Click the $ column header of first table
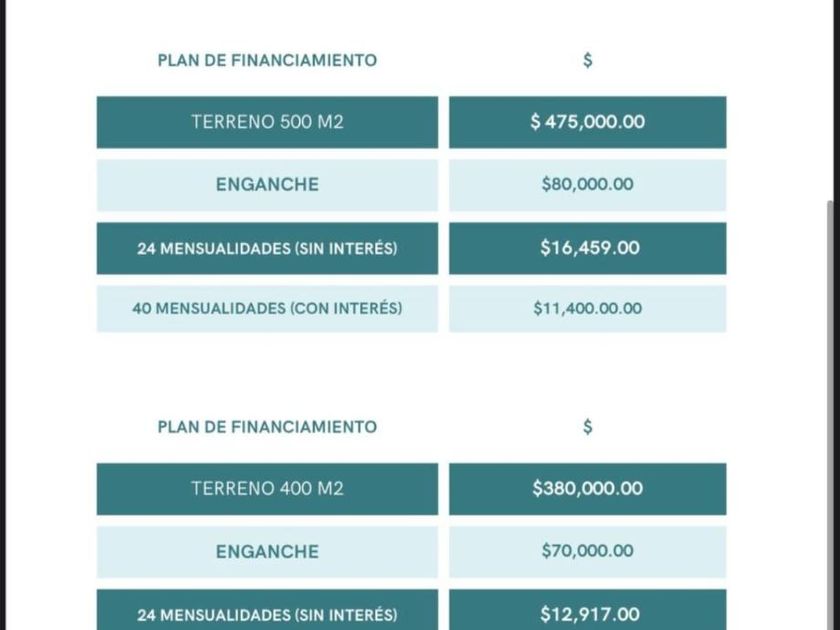 tap(588, 60)
